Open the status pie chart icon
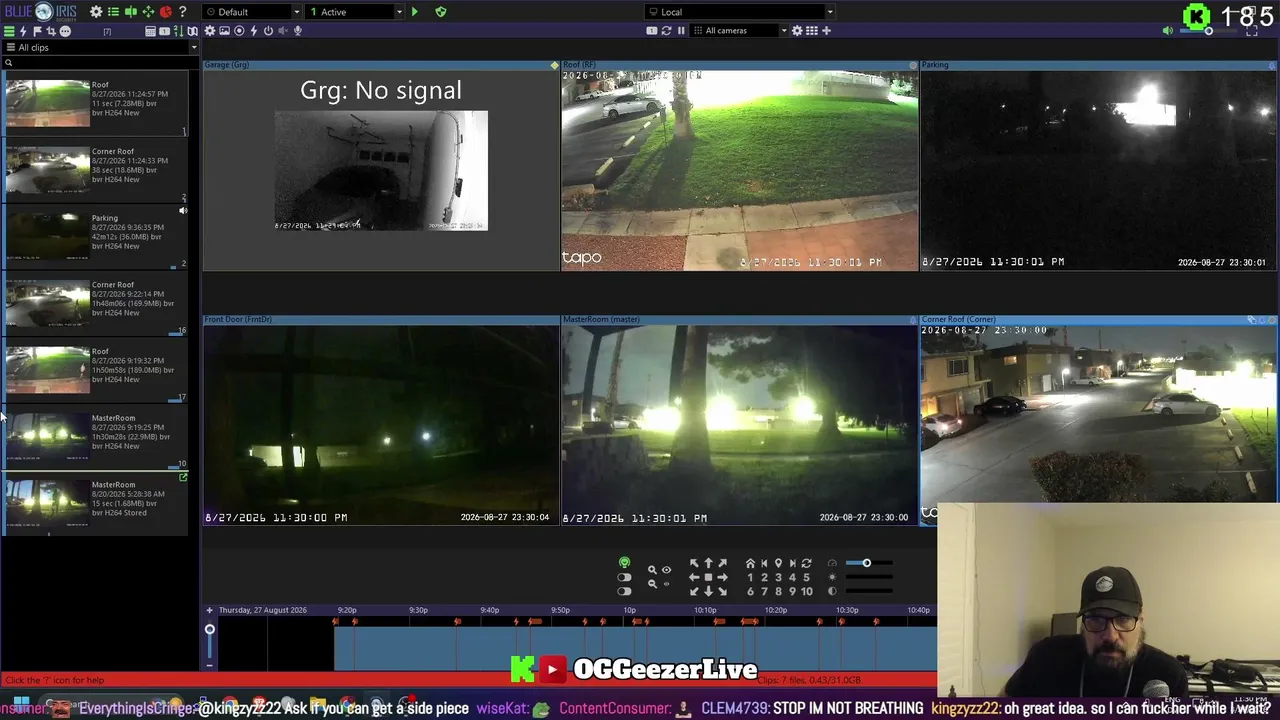 166,12
